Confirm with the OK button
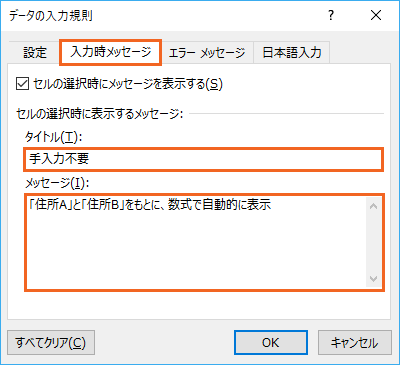Image resolution: width=400 pixels, height=365 pixels. tap(271, 343)
